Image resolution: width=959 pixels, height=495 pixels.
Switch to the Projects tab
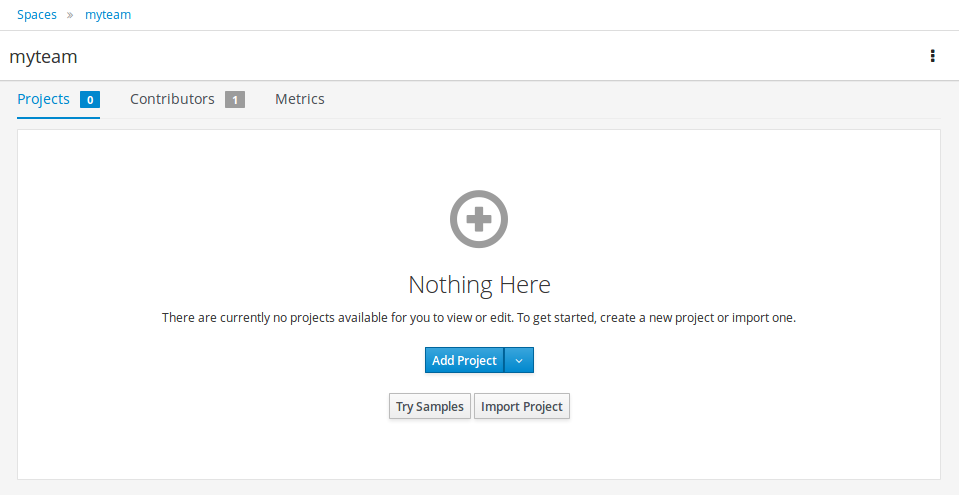coord(58,100)
